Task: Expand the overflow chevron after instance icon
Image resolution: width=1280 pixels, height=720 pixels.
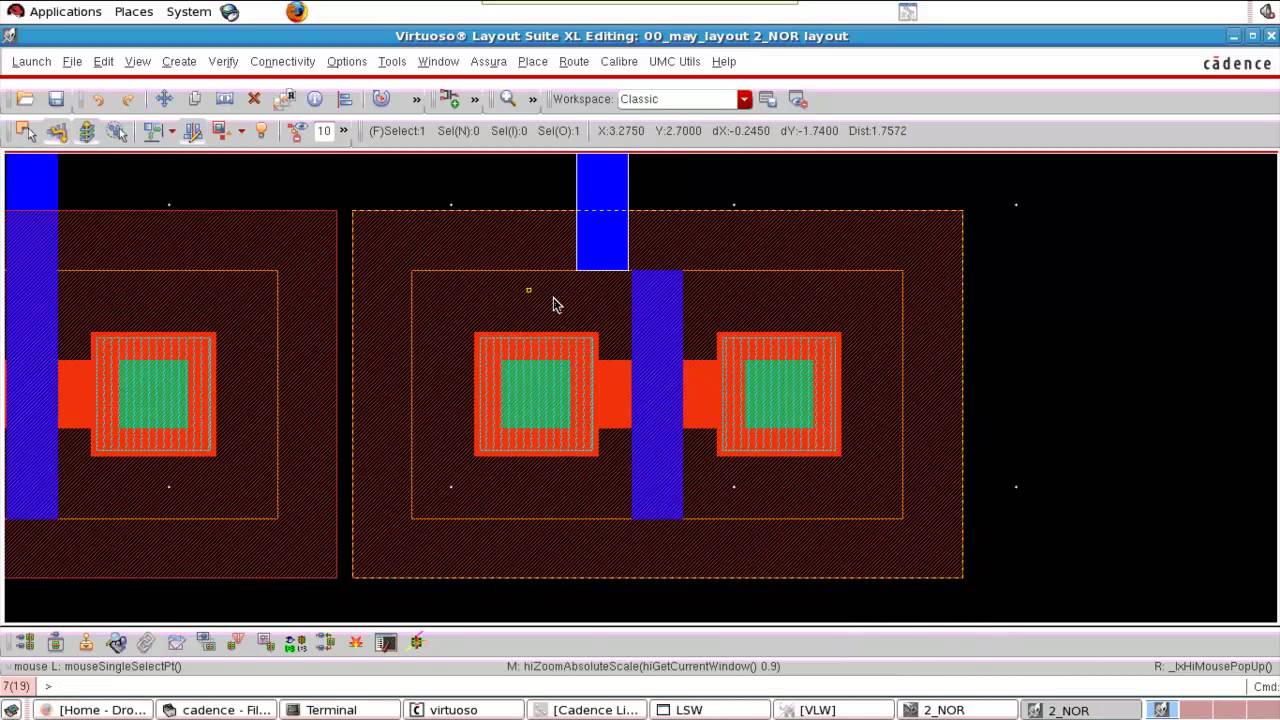Action: pos(475,99)
